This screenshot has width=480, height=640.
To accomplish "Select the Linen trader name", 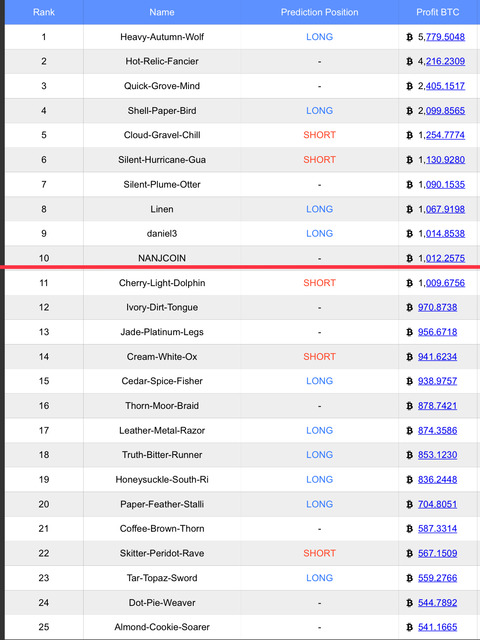I will point(162,209).
